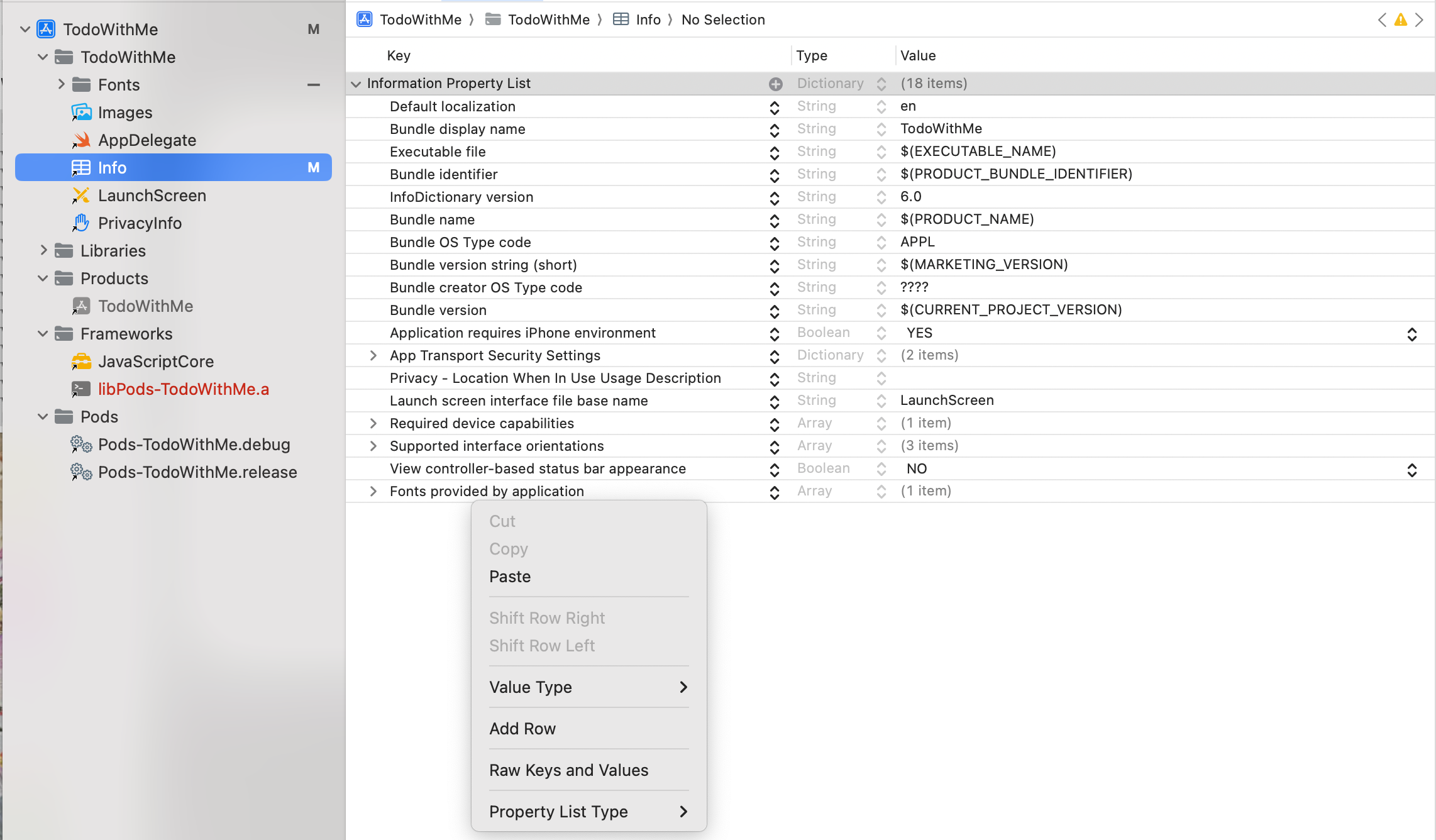Select Raw Keys and Values menu item
Viewport: 1436px width, 840px height.
coord(568,770)
